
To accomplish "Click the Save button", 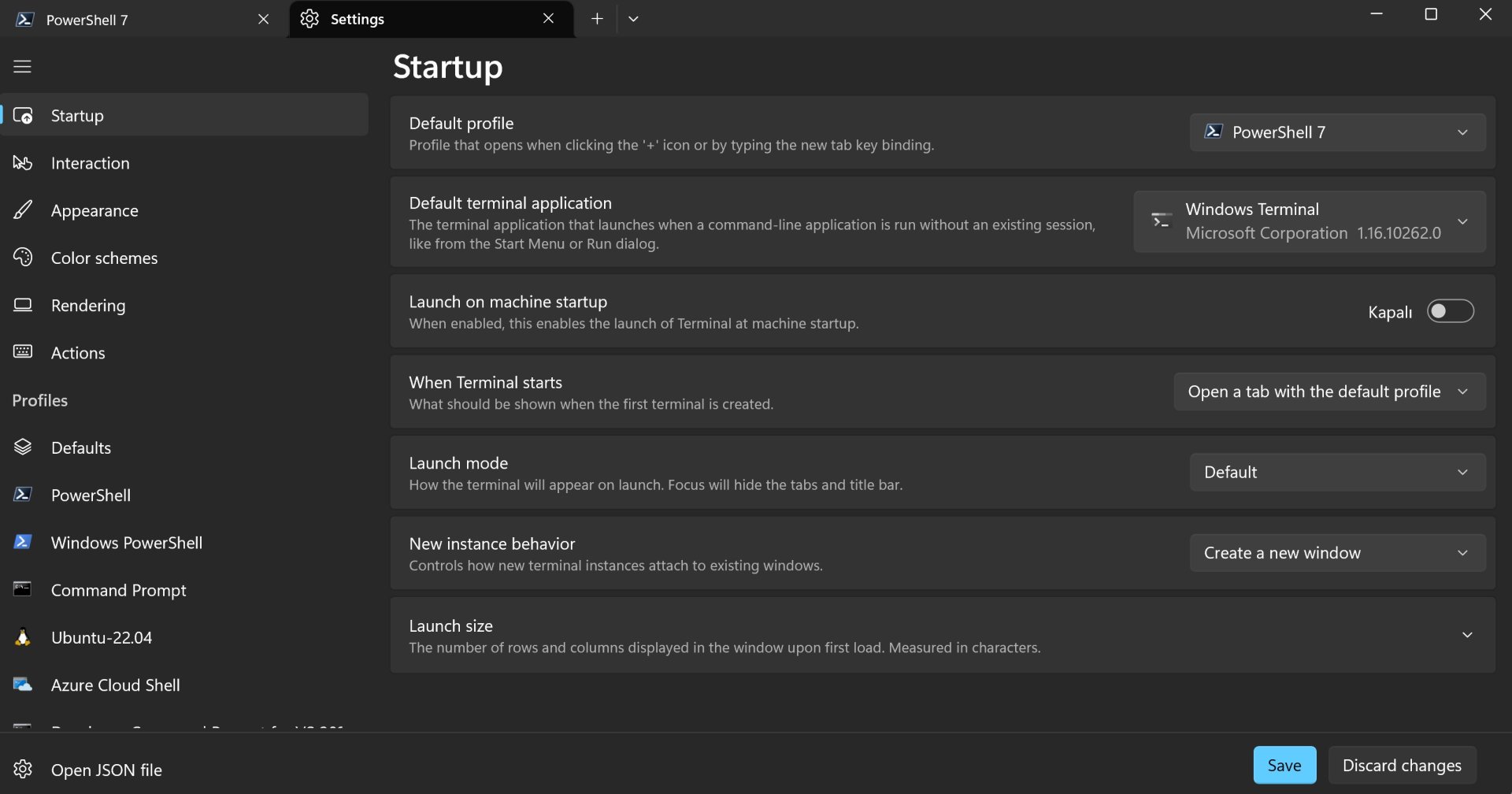I will pyautogui.click(x=1284, y=765).
